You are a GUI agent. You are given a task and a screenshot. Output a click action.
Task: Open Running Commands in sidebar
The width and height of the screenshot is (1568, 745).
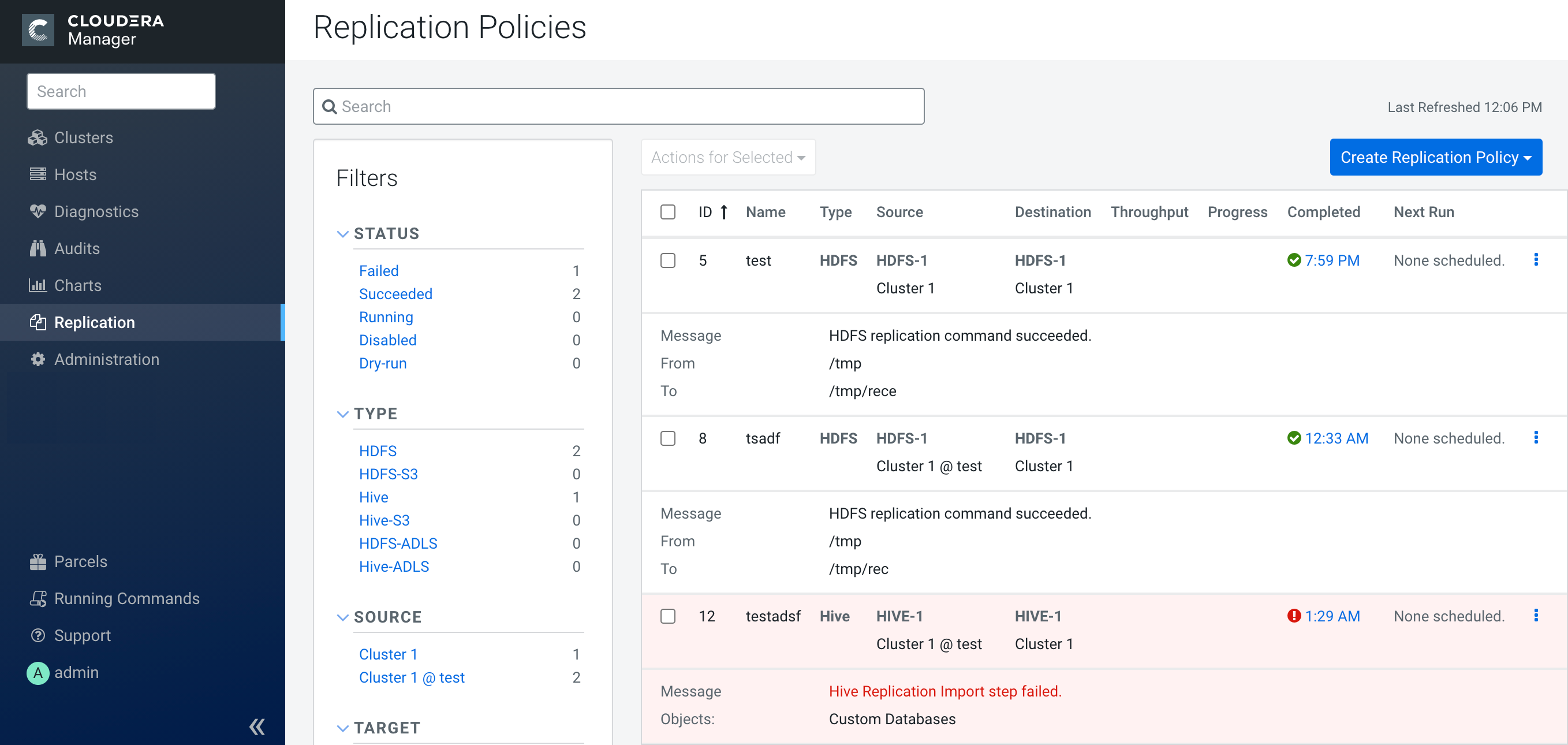pyautogui.click(x=126, y=598)
